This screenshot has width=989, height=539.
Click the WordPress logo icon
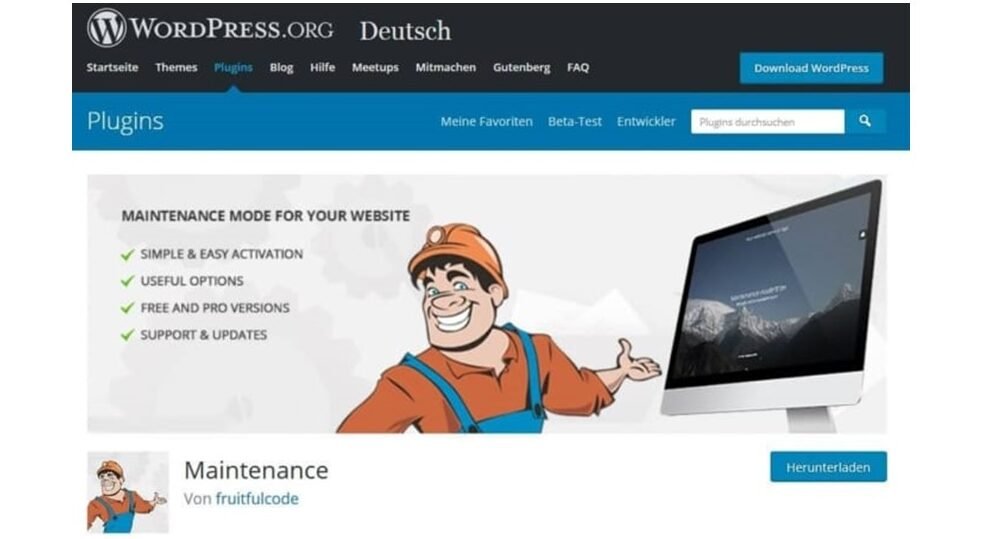[x=106, y=28]
